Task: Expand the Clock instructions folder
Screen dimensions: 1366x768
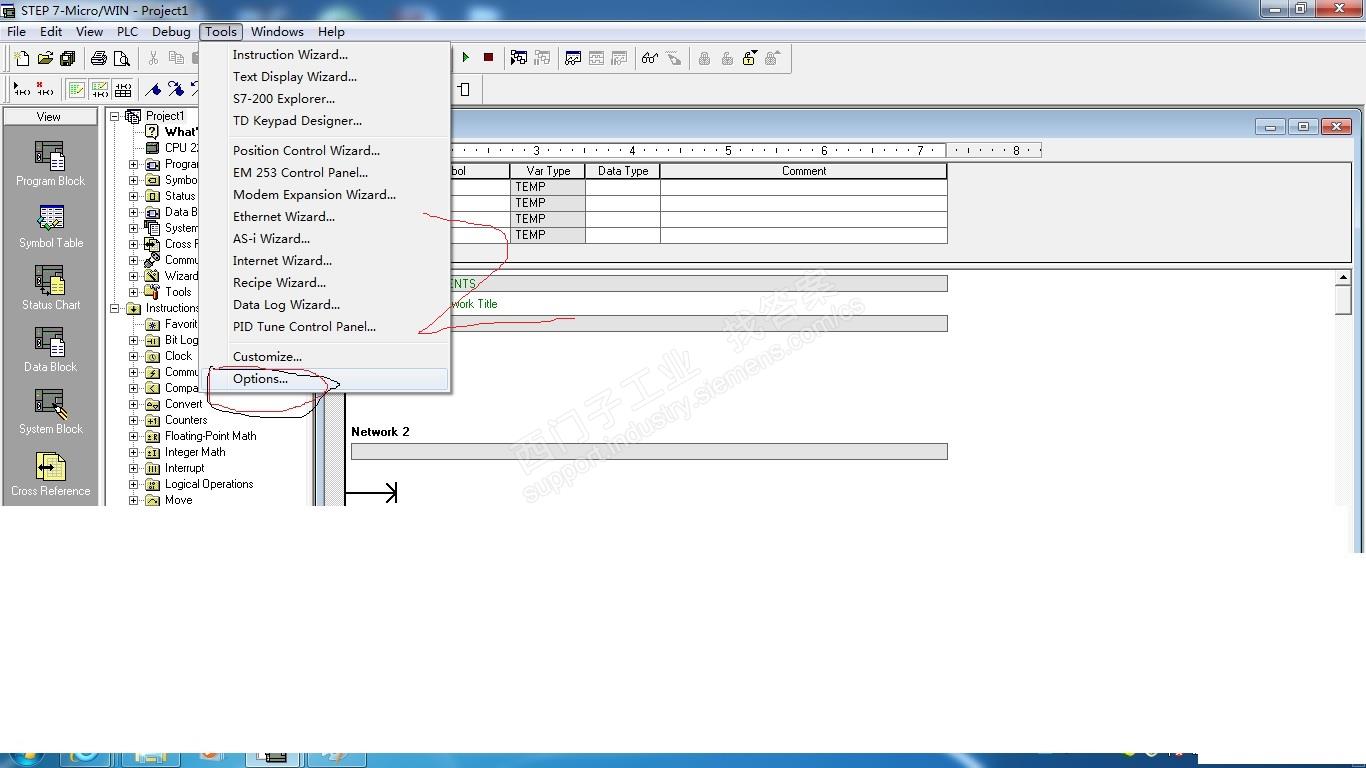Action: coord(133,356)
